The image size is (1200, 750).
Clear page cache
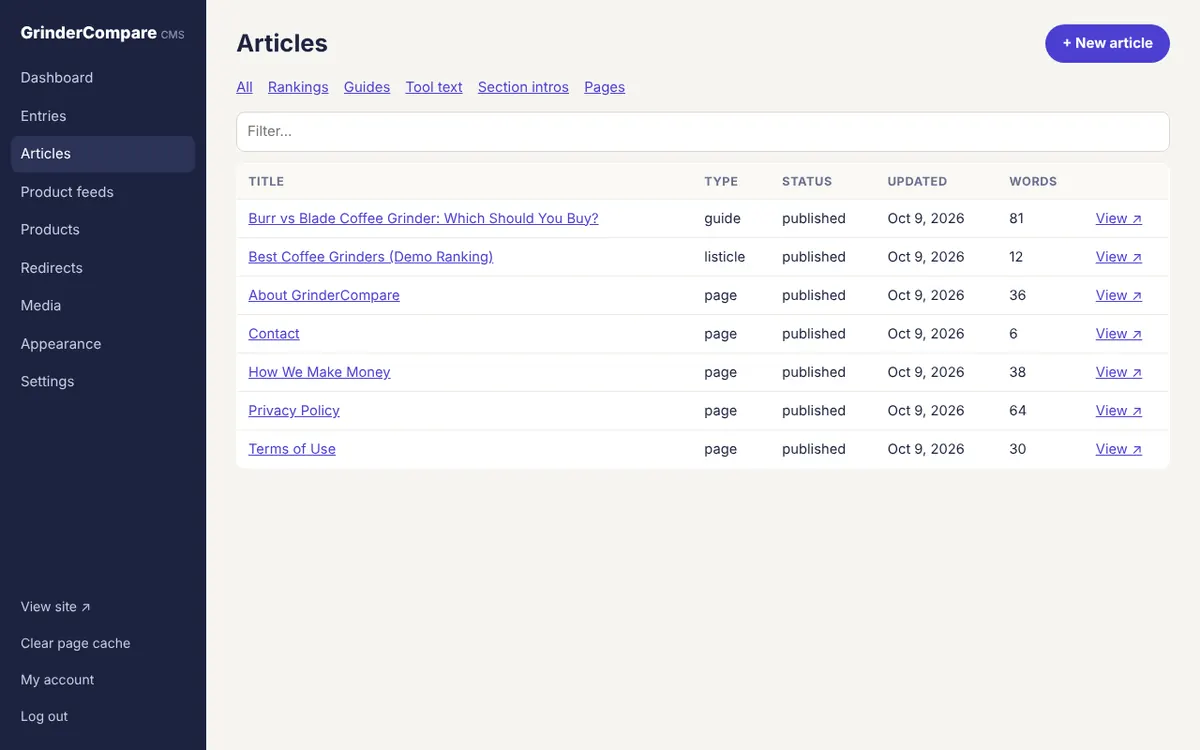76,644
